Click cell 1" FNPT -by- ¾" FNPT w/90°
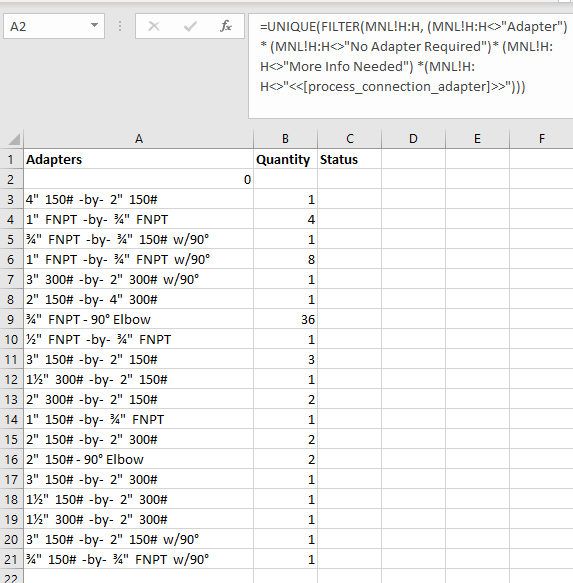Screen dimensions: 573x583 pos(139,260)
